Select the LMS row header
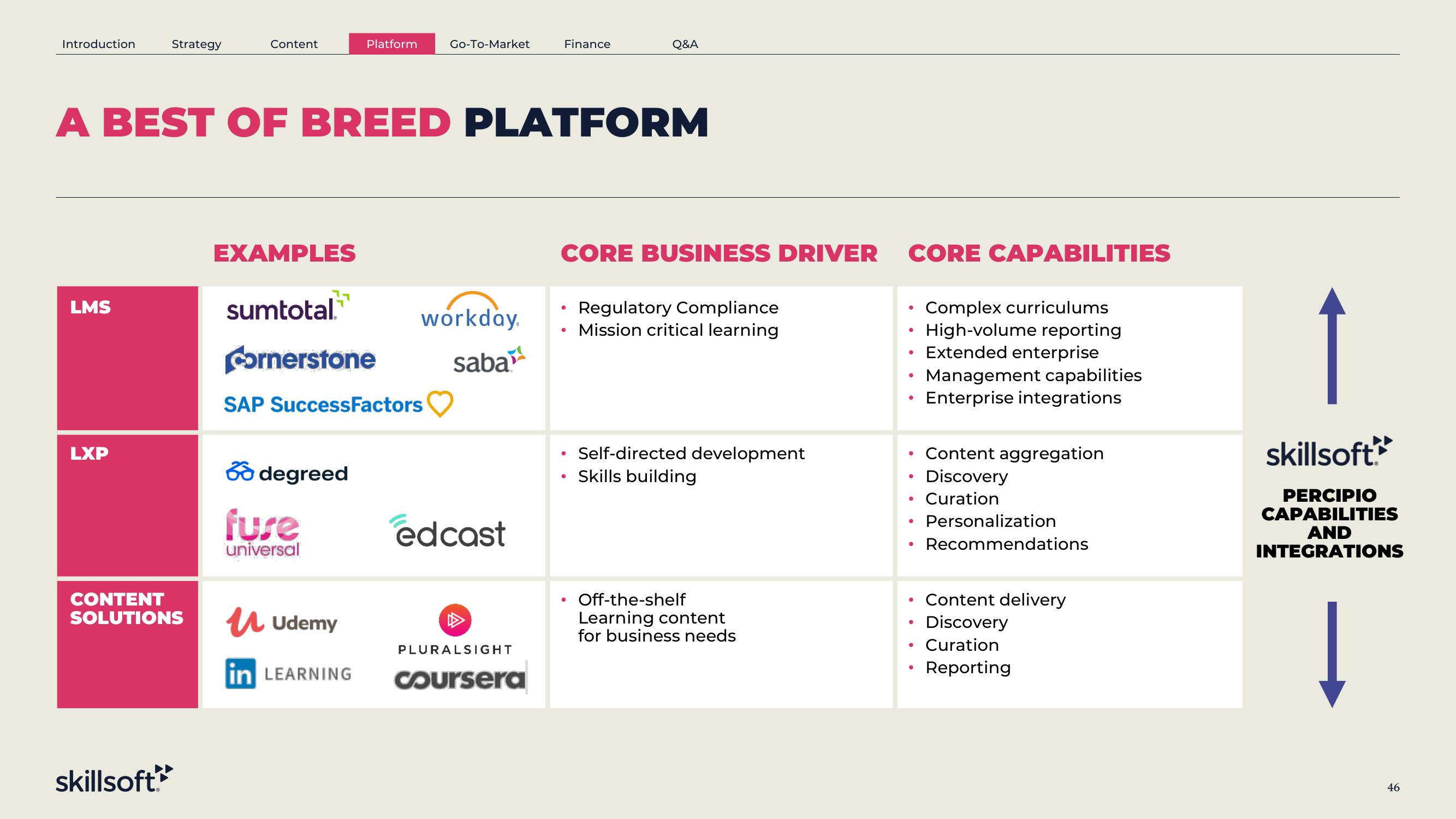The image size is (1456, 819). tap(128, 358)
